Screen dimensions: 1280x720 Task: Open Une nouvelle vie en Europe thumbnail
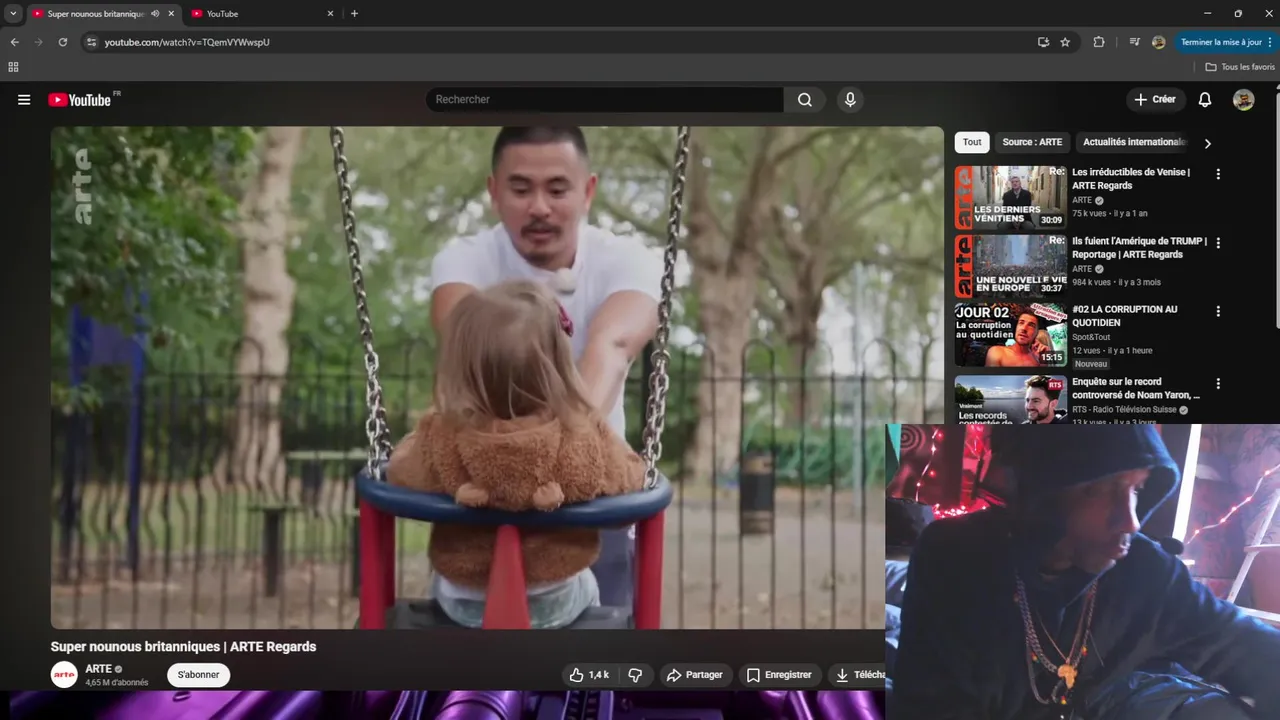click(1010, 266)
